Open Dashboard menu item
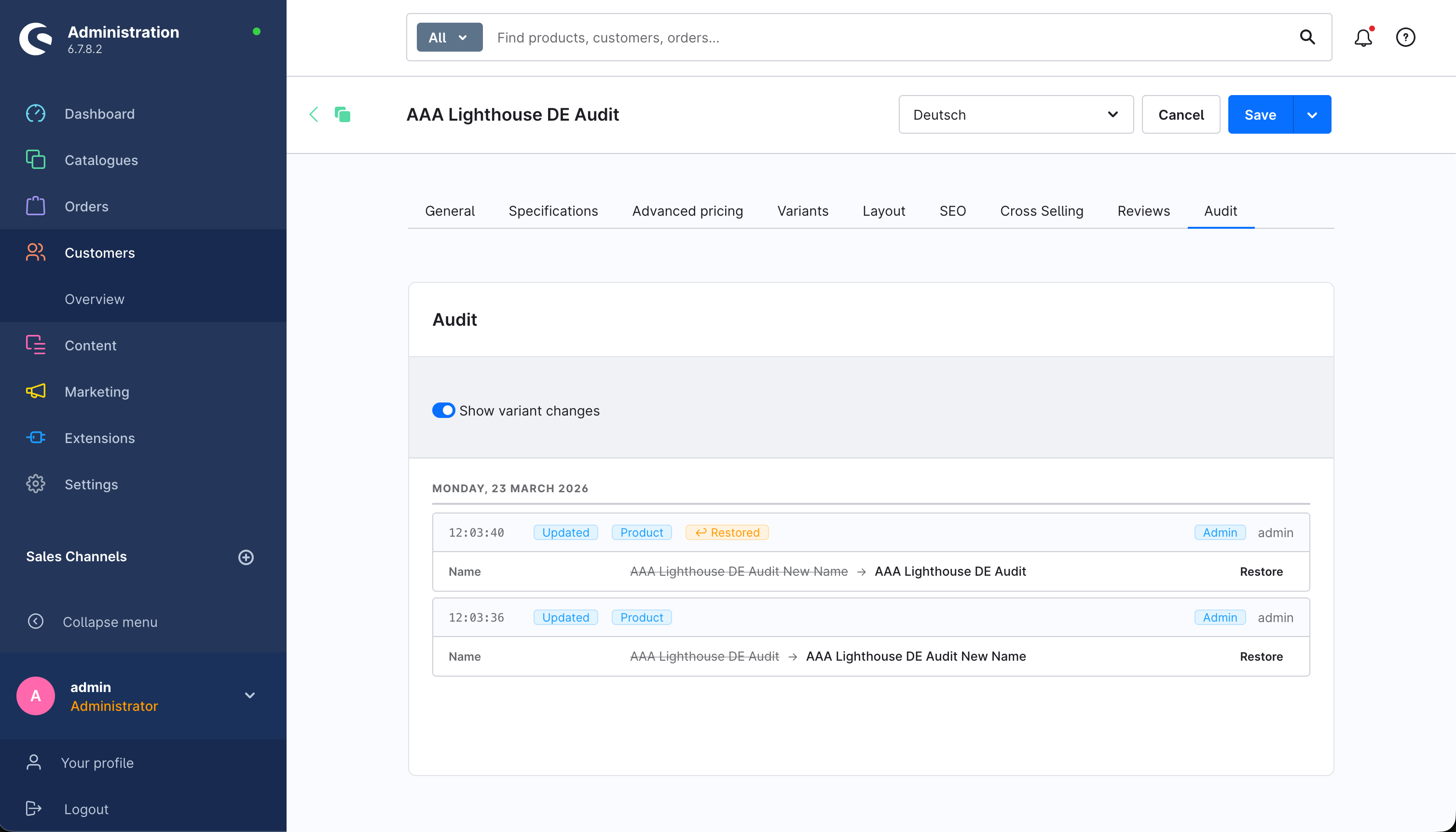This screenshot has width=1456, height=832. tap(99, 114)
